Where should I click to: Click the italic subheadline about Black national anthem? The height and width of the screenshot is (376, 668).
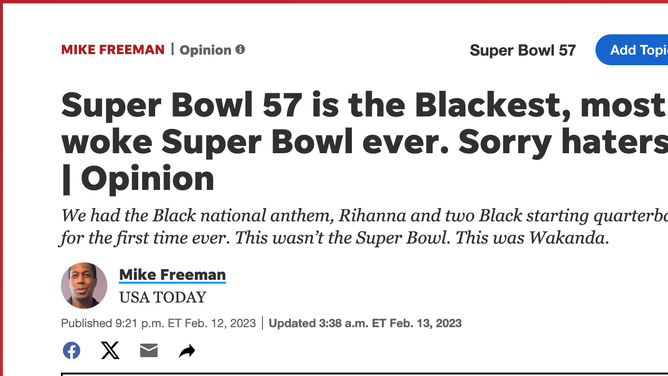[x=364, y=227]
